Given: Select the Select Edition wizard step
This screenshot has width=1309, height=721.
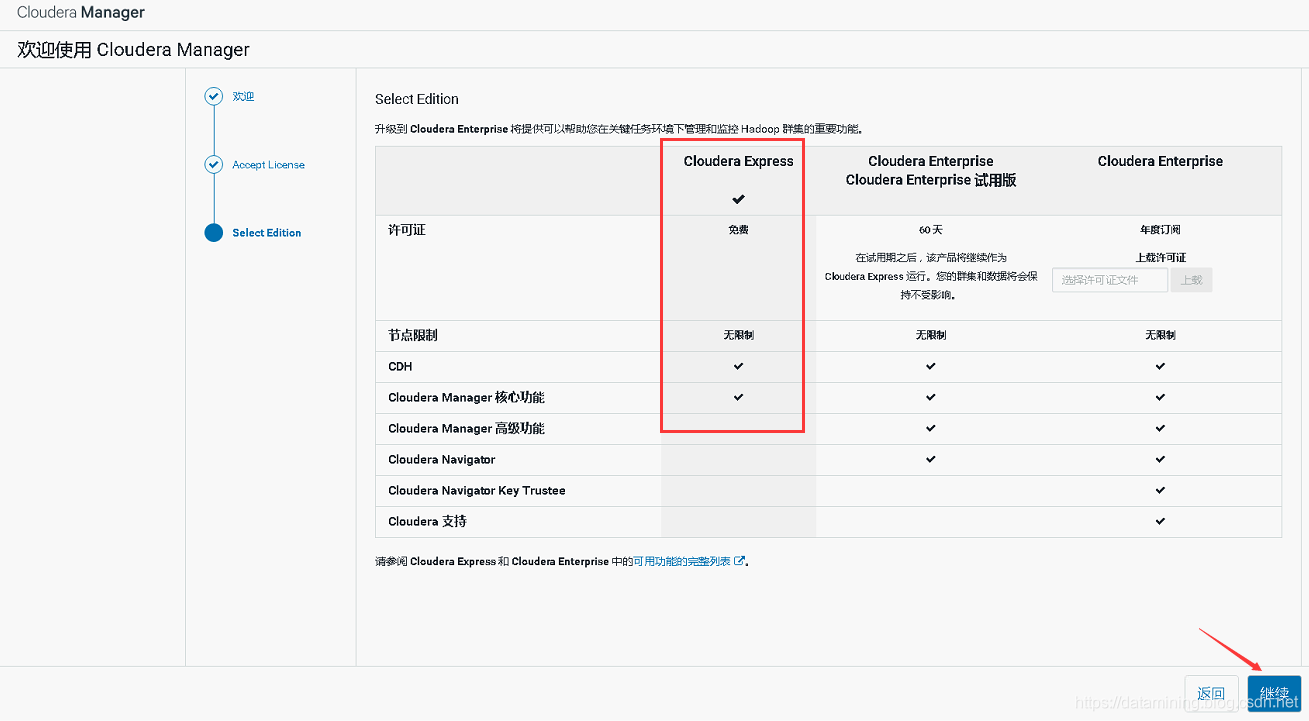Looking at the screenshot, I should (266, 233).
